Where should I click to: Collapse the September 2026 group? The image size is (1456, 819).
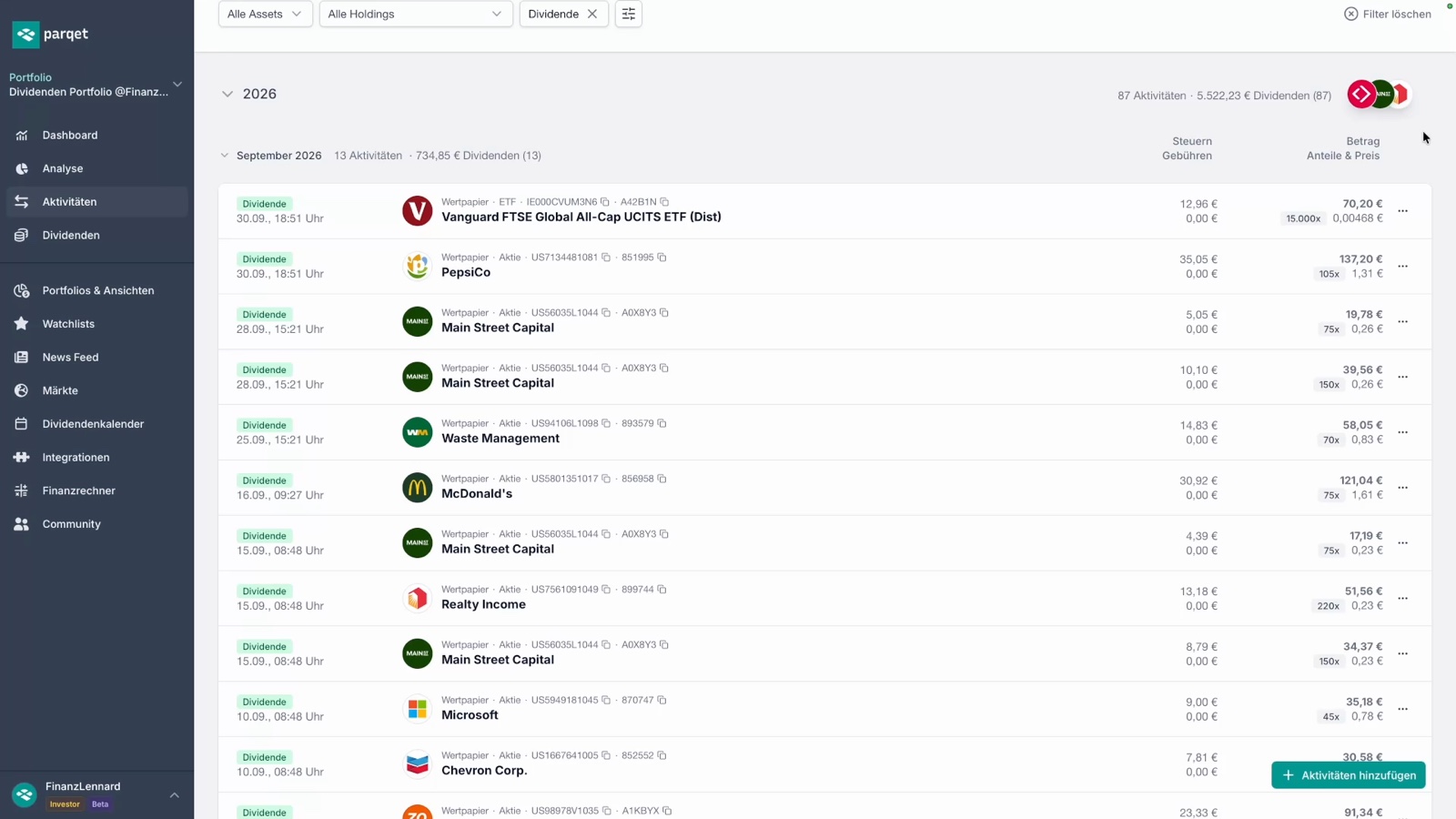(x=225, y=156)
